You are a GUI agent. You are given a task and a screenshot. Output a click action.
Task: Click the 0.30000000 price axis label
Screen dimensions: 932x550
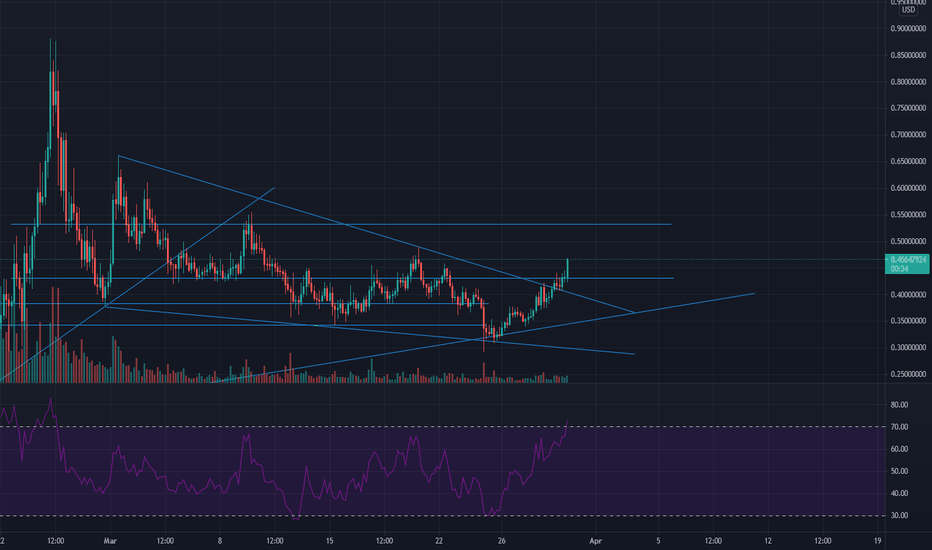pos(908,347)
